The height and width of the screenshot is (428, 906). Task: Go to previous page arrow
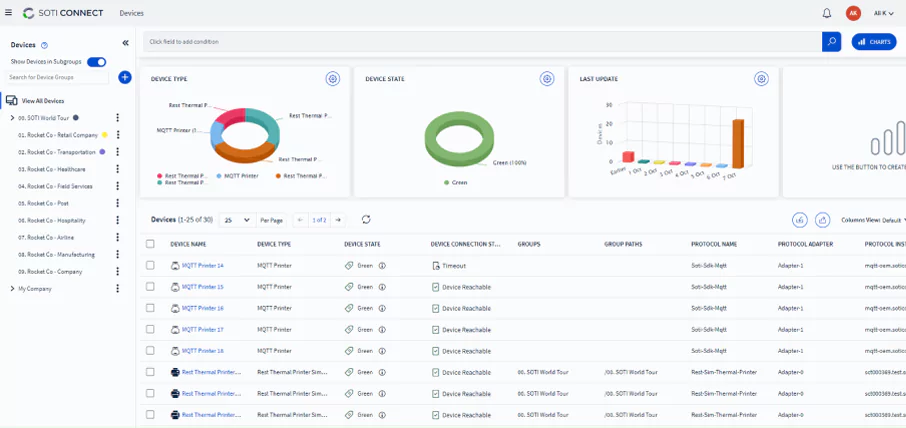point(300,220)
